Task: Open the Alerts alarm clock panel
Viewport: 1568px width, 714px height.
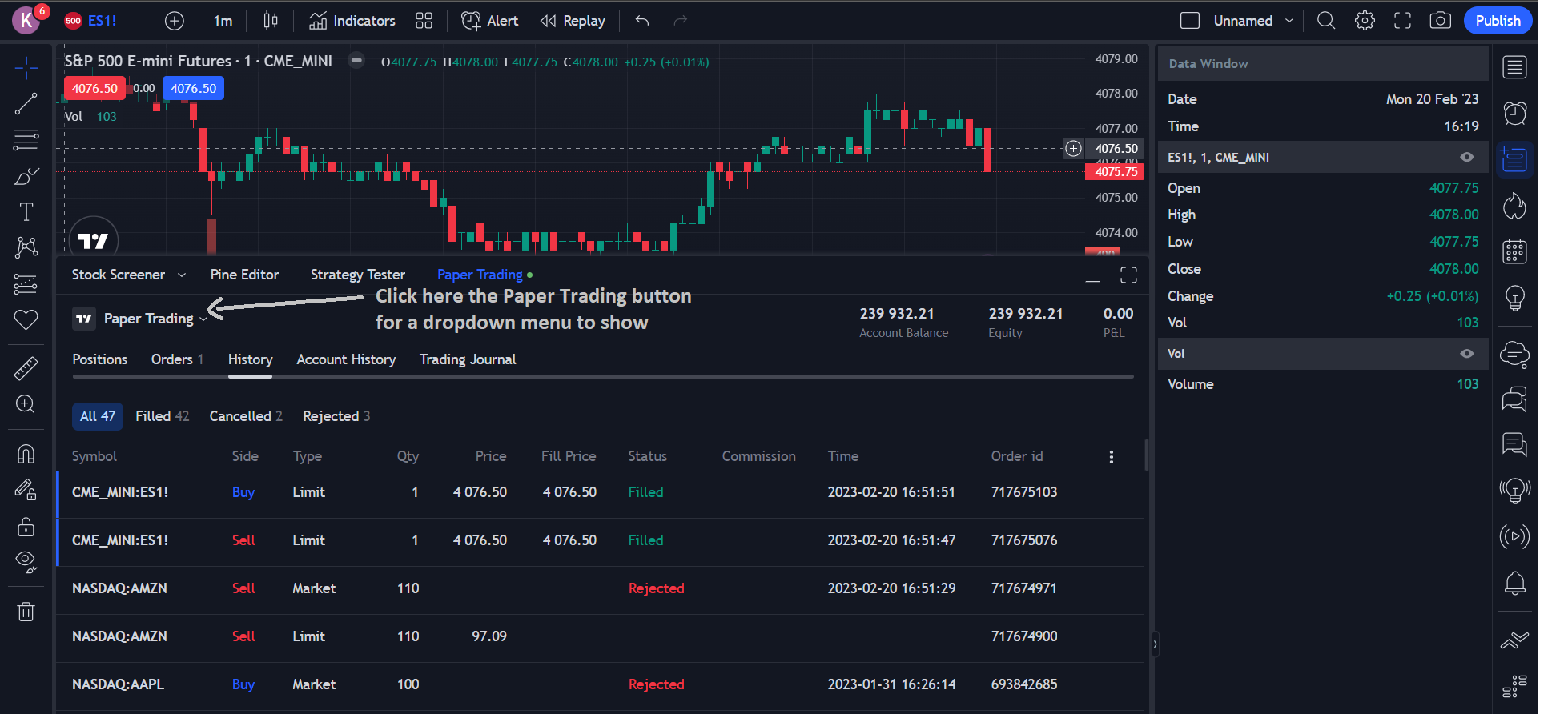Action: [1514, 114]
